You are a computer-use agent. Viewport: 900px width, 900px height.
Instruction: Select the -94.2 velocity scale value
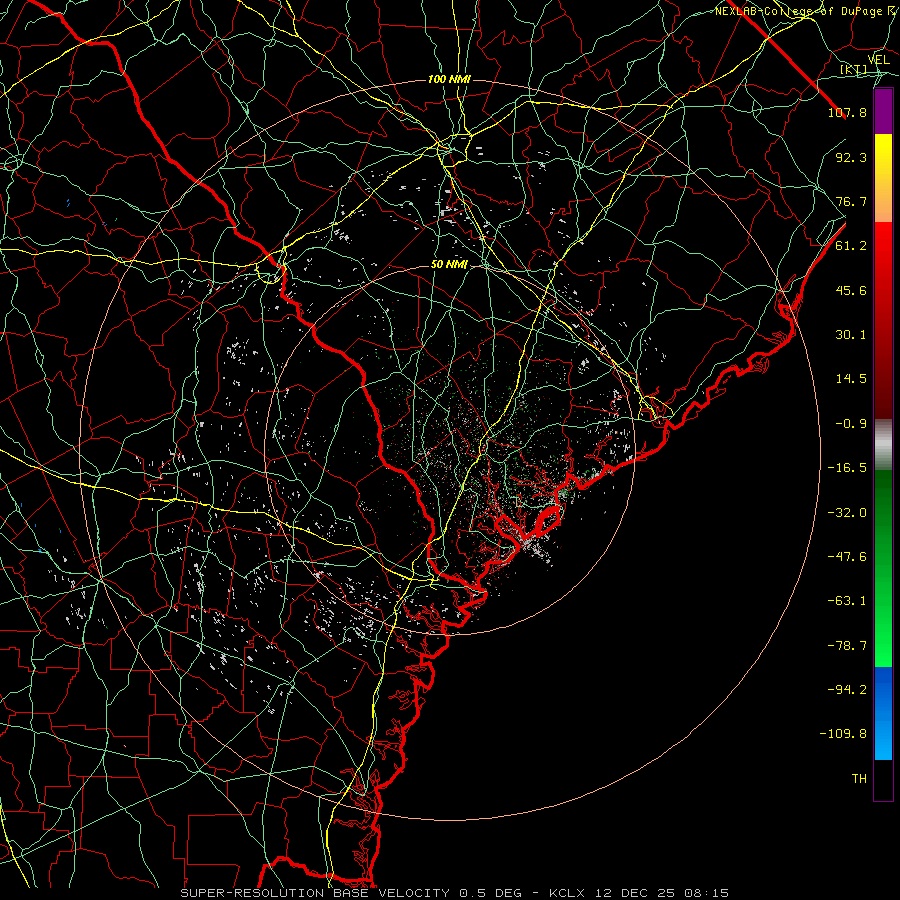click(847, 689)
